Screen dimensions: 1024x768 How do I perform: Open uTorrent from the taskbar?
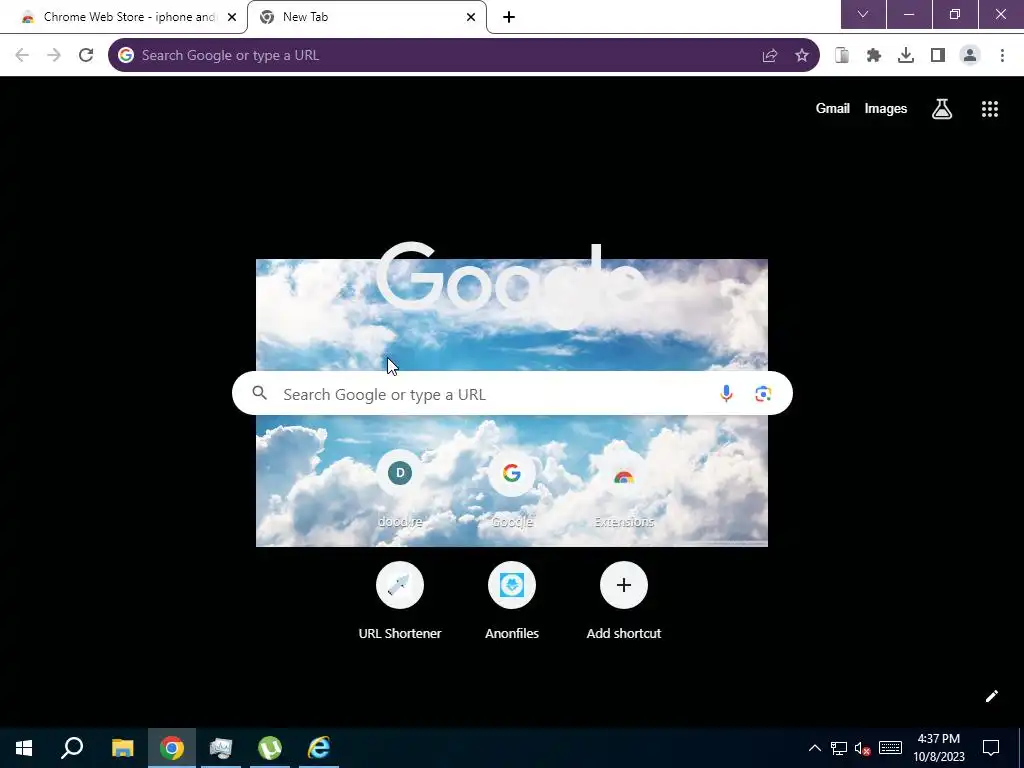(x=270, y=748)
